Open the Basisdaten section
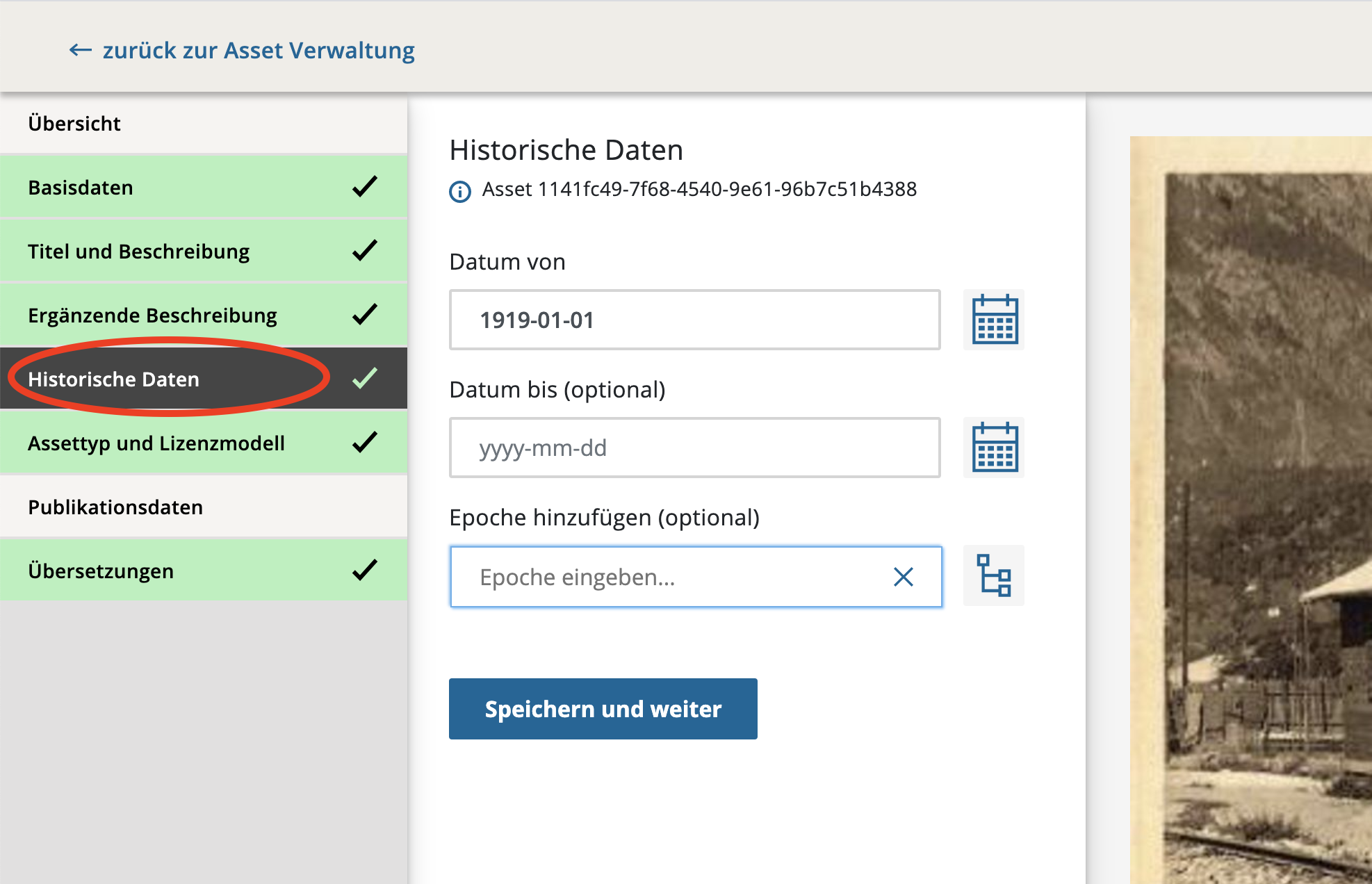1372x884 pixels. [x=204, y=187]
